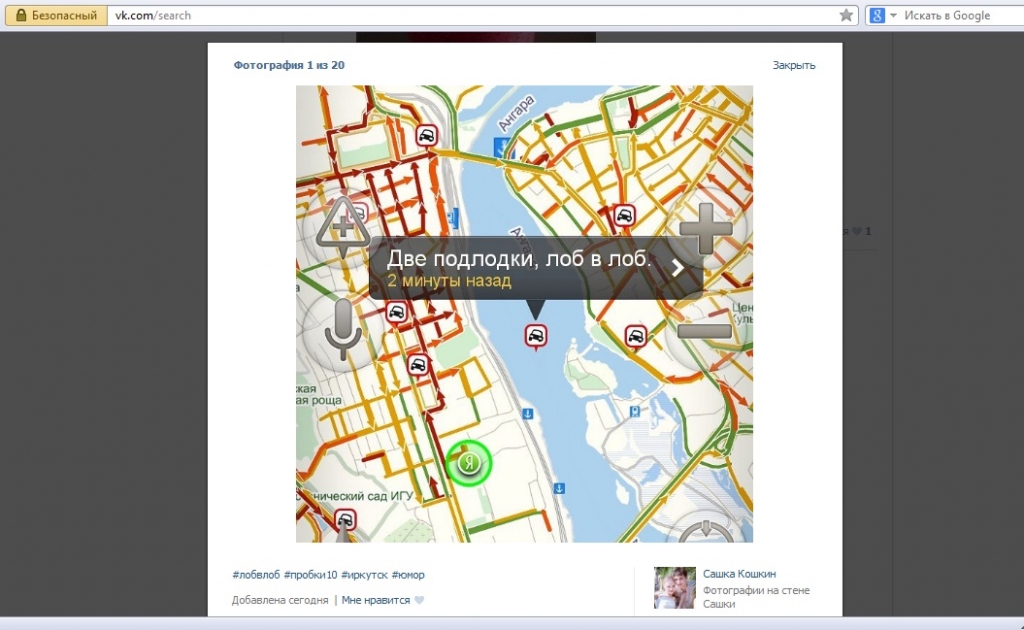This screenshot has width=1024, height=630.
Task: Click the map zoom-out minus button
Action: pos(705,331)
